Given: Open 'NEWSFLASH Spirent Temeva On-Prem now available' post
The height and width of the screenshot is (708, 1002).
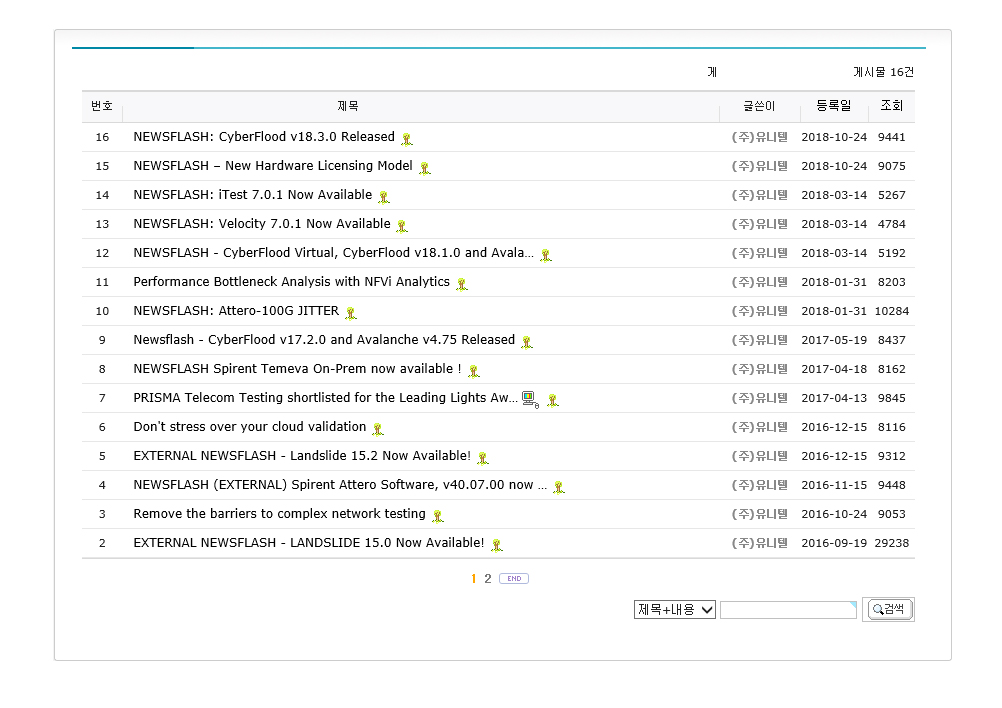Looking at the screenshot, I should [x=297, y=369].
